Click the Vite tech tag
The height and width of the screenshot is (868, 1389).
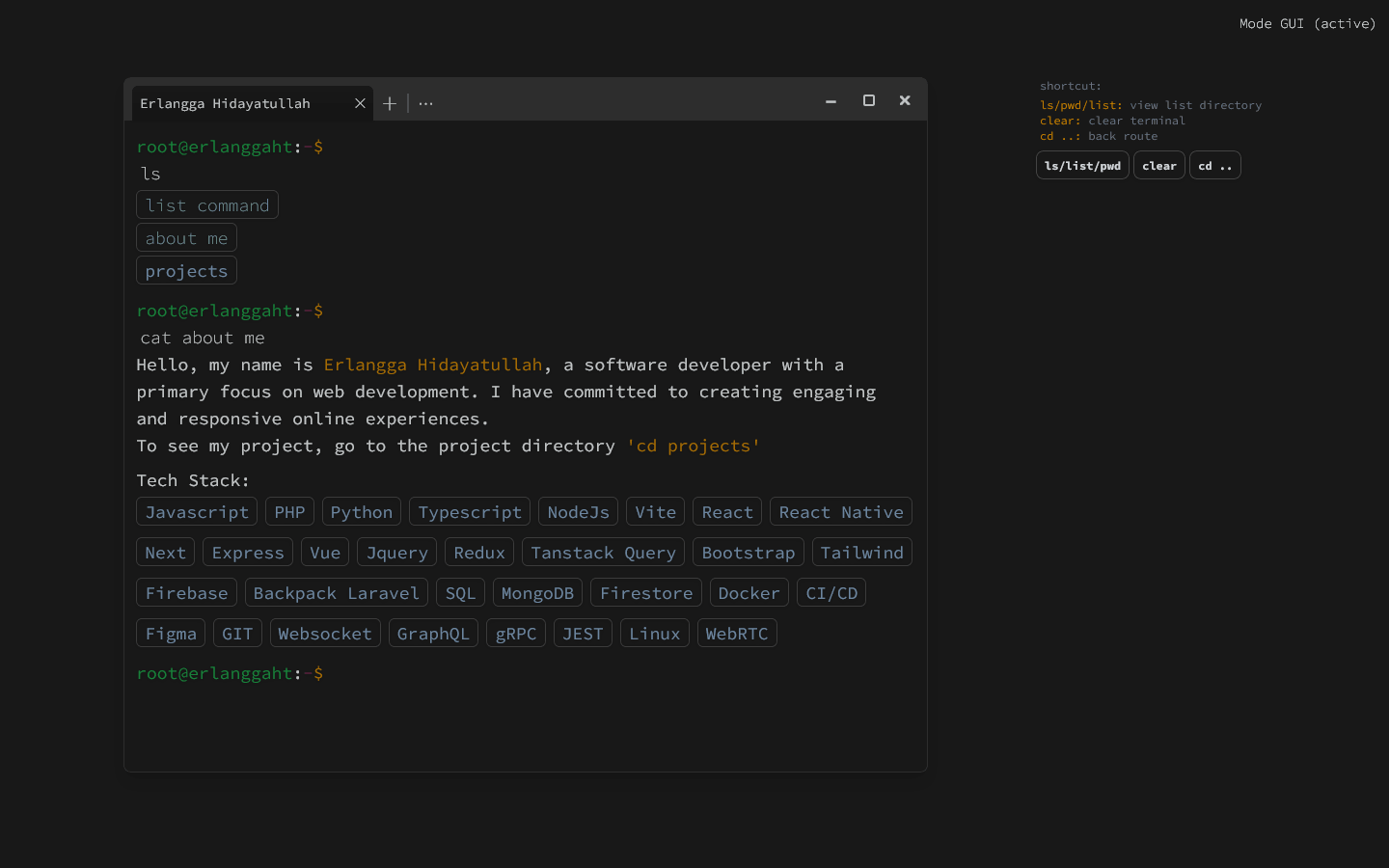click(x=656, y=512)
